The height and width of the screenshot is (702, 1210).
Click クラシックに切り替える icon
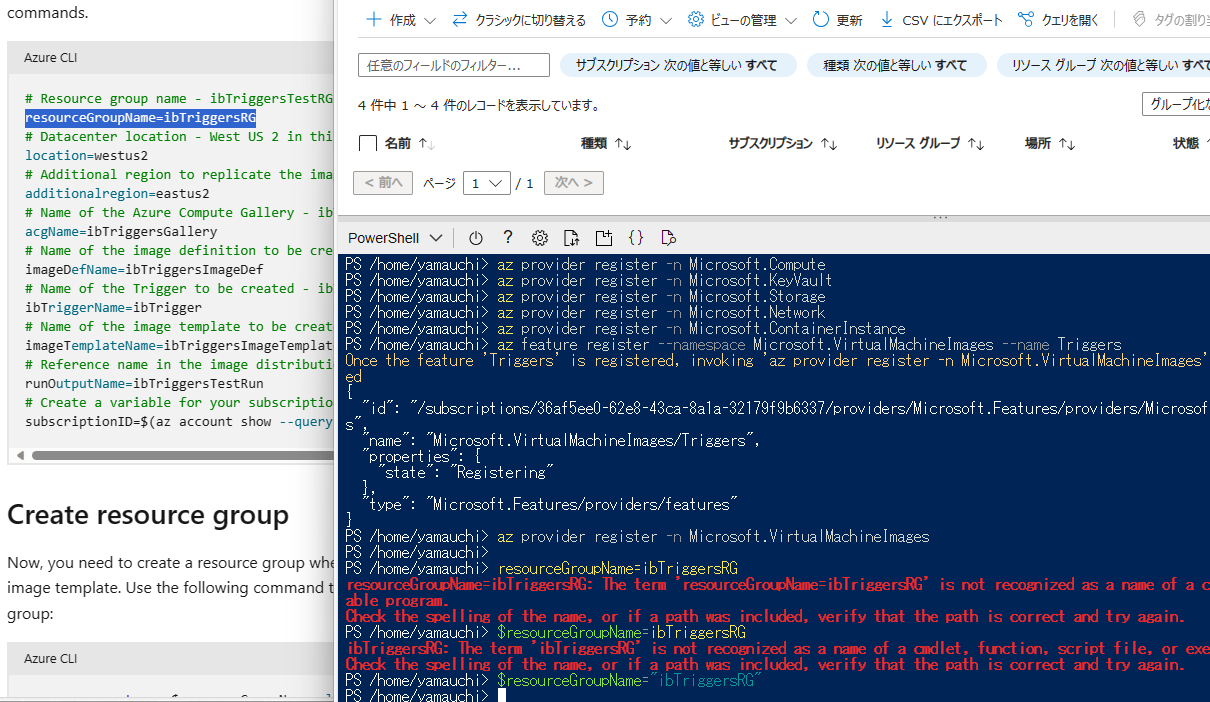coord(463,17)
